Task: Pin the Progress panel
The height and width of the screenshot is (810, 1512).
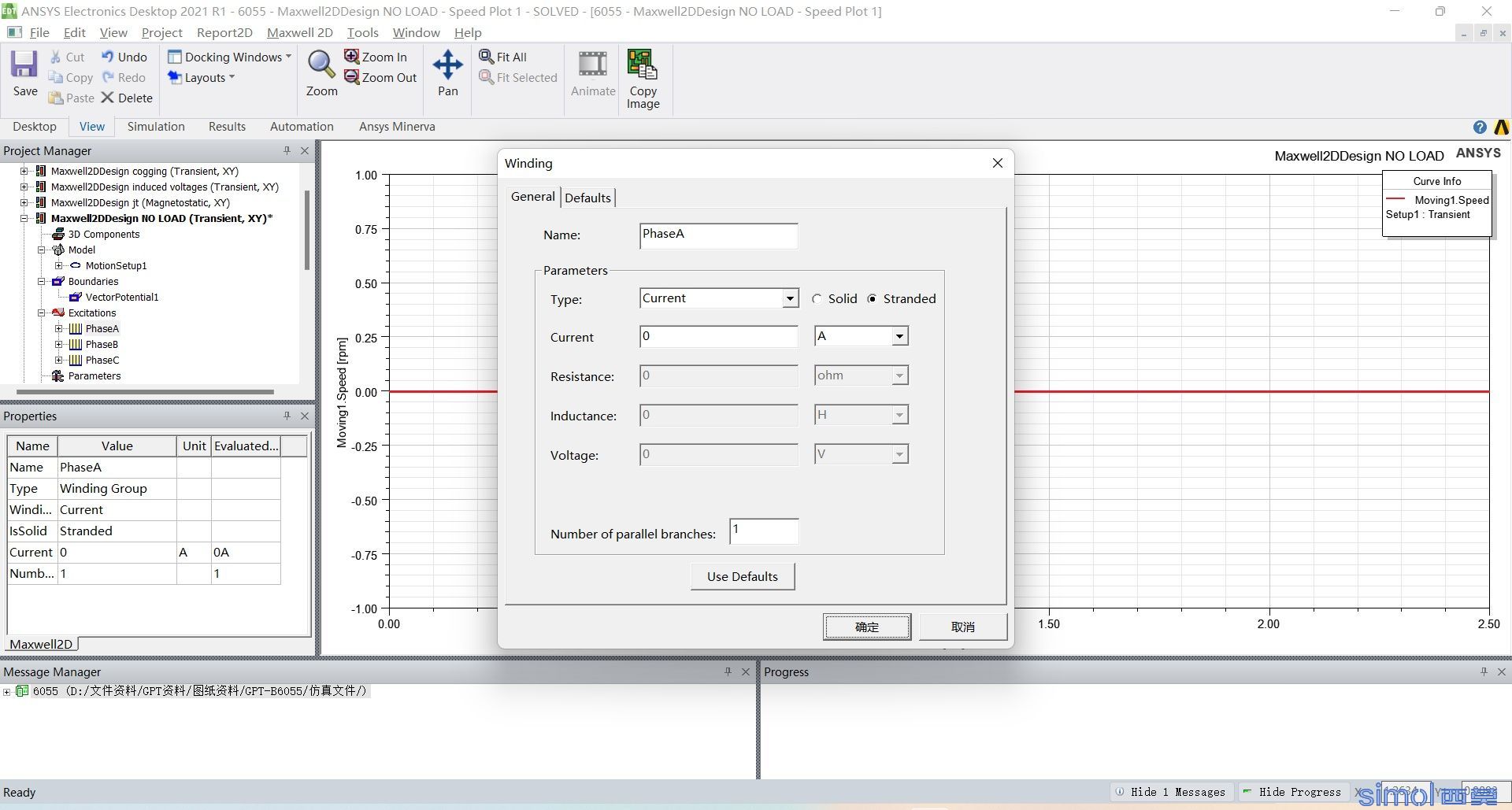Action: [1484, 671]
